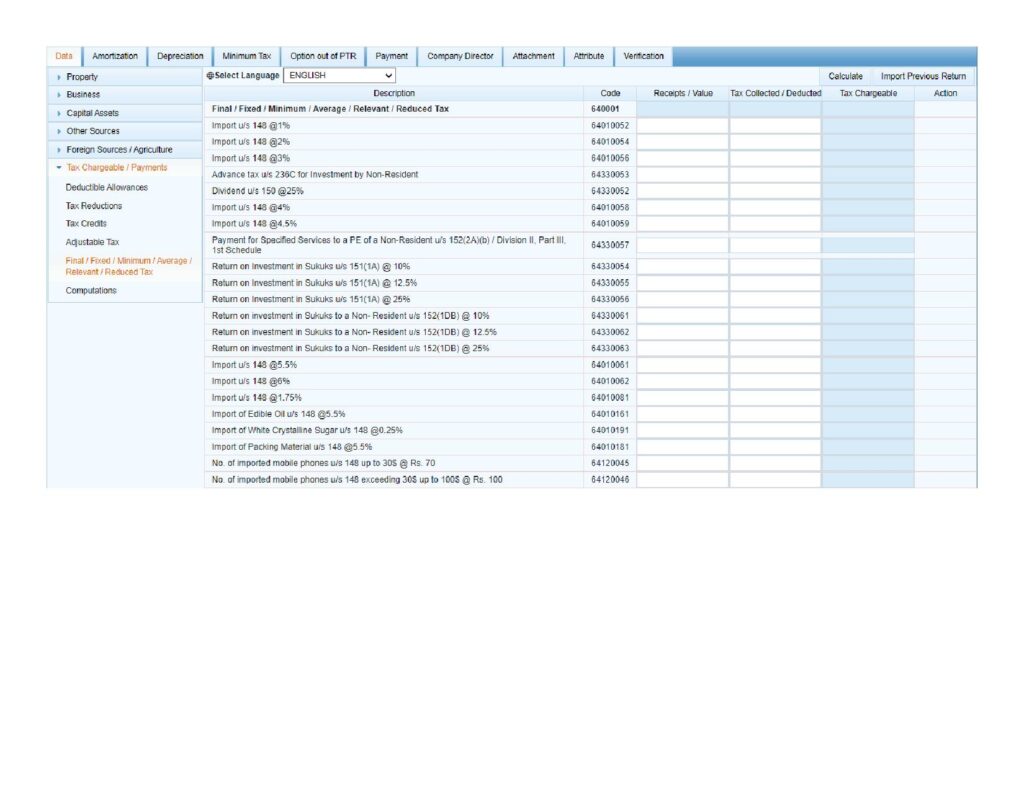
Task: Open Deductible Allowances in the sidebar
Action: [106, 187]
